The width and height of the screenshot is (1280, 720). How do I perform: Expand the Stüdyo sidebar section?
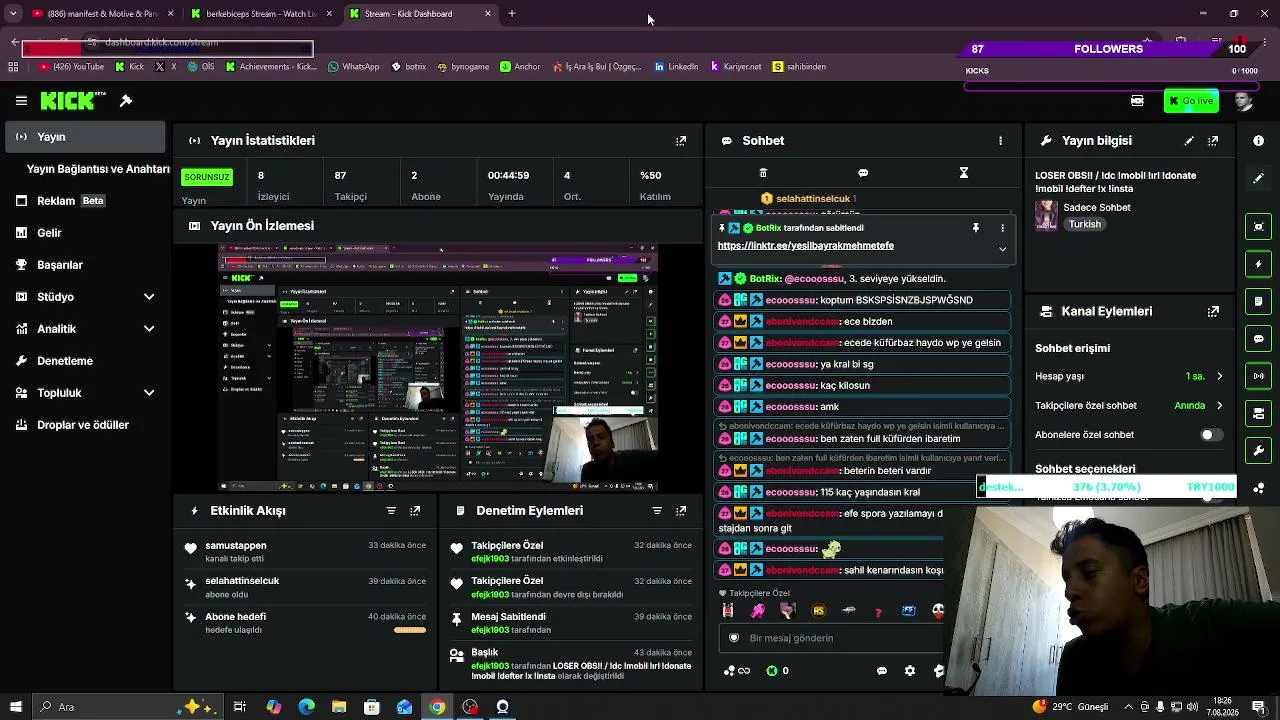pyautogui.click(x=149, y=297)
